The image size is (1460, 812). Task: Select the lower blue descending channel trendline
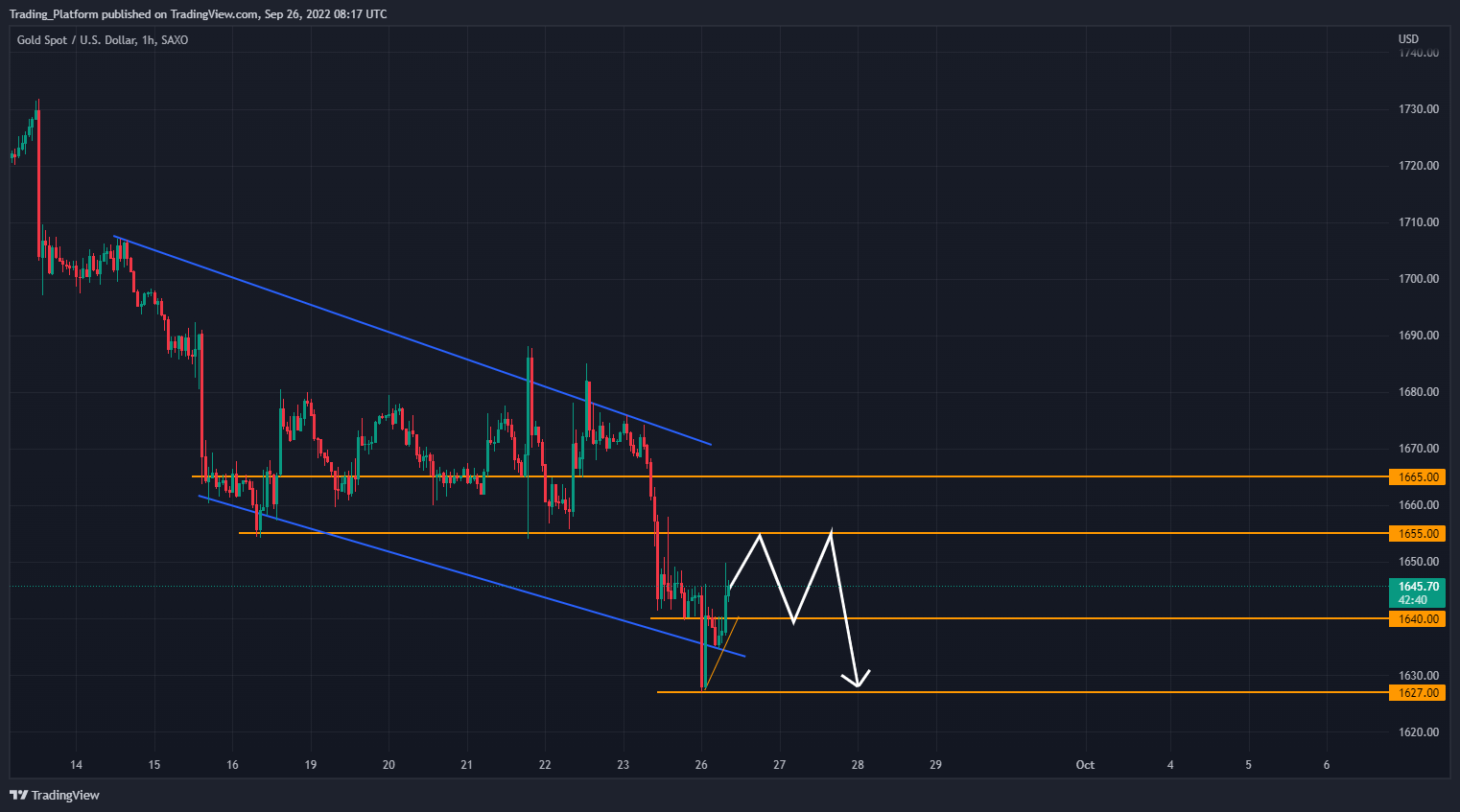click(x=472, y=576)
